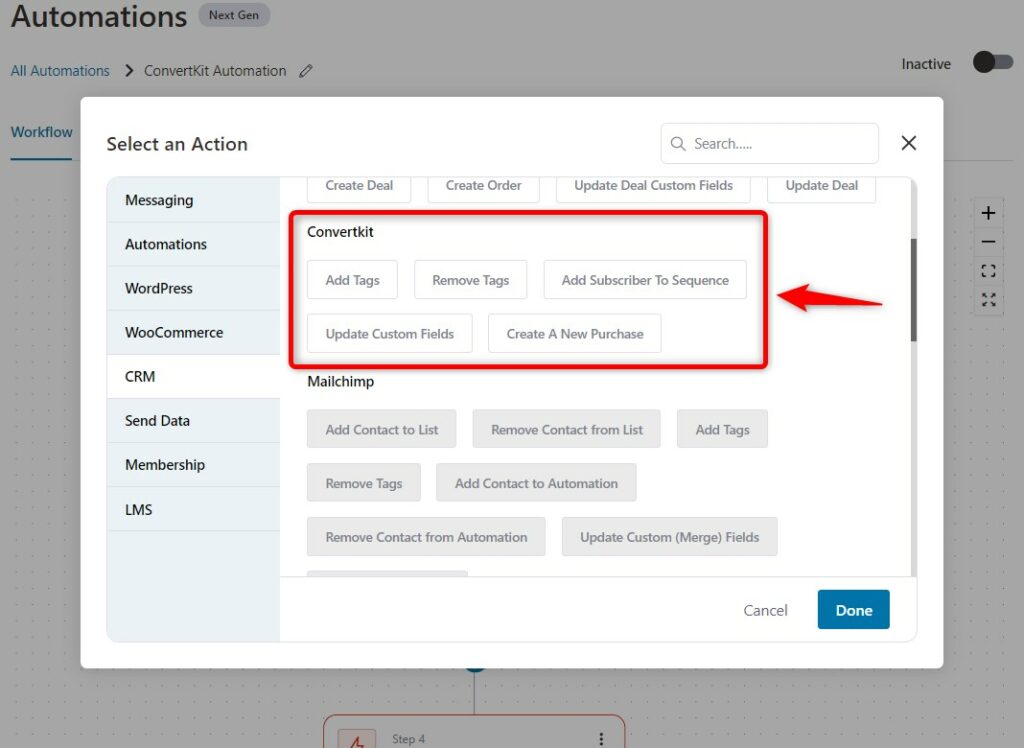Choose Create Deal action

point(359,187)
